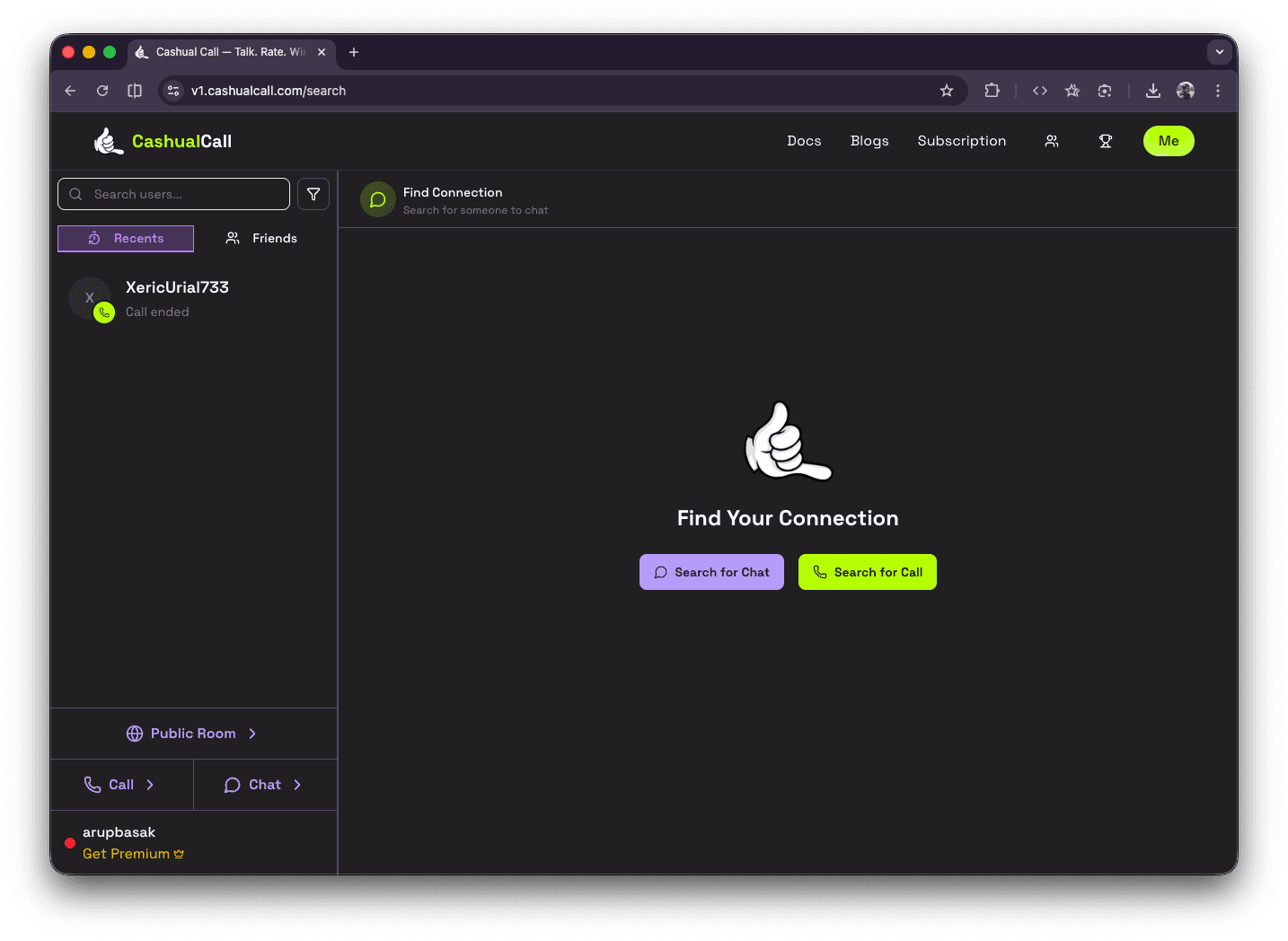This screenshot has height=941, width=1288.
Task: Click the trophy leaderboard icon
Action: pyautogui.click(x=1106, y=141)
